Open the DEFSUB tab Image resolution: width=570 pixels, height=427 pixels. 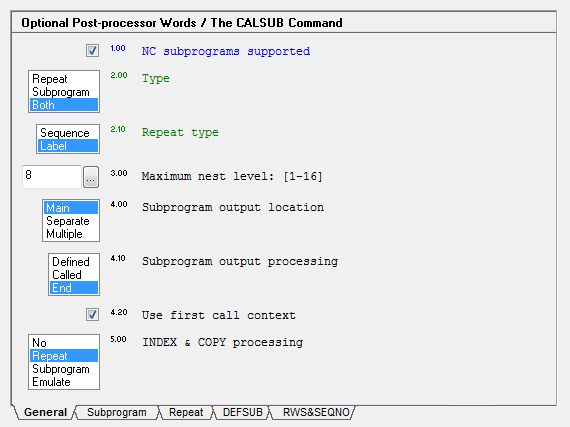point(242,412)
